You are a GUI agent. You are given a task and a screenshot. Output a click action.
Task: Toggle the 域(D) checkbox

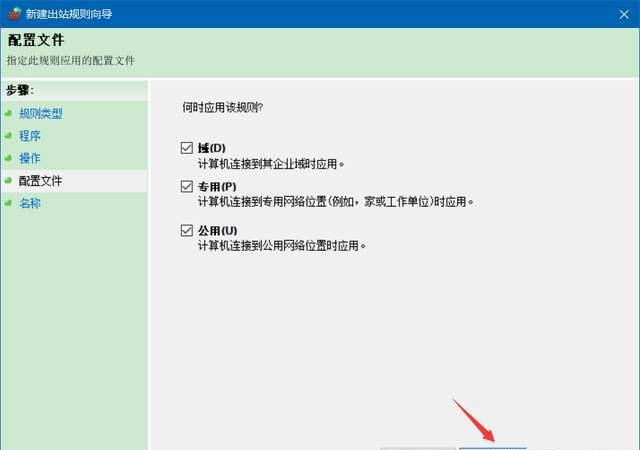tap(187, 148)
